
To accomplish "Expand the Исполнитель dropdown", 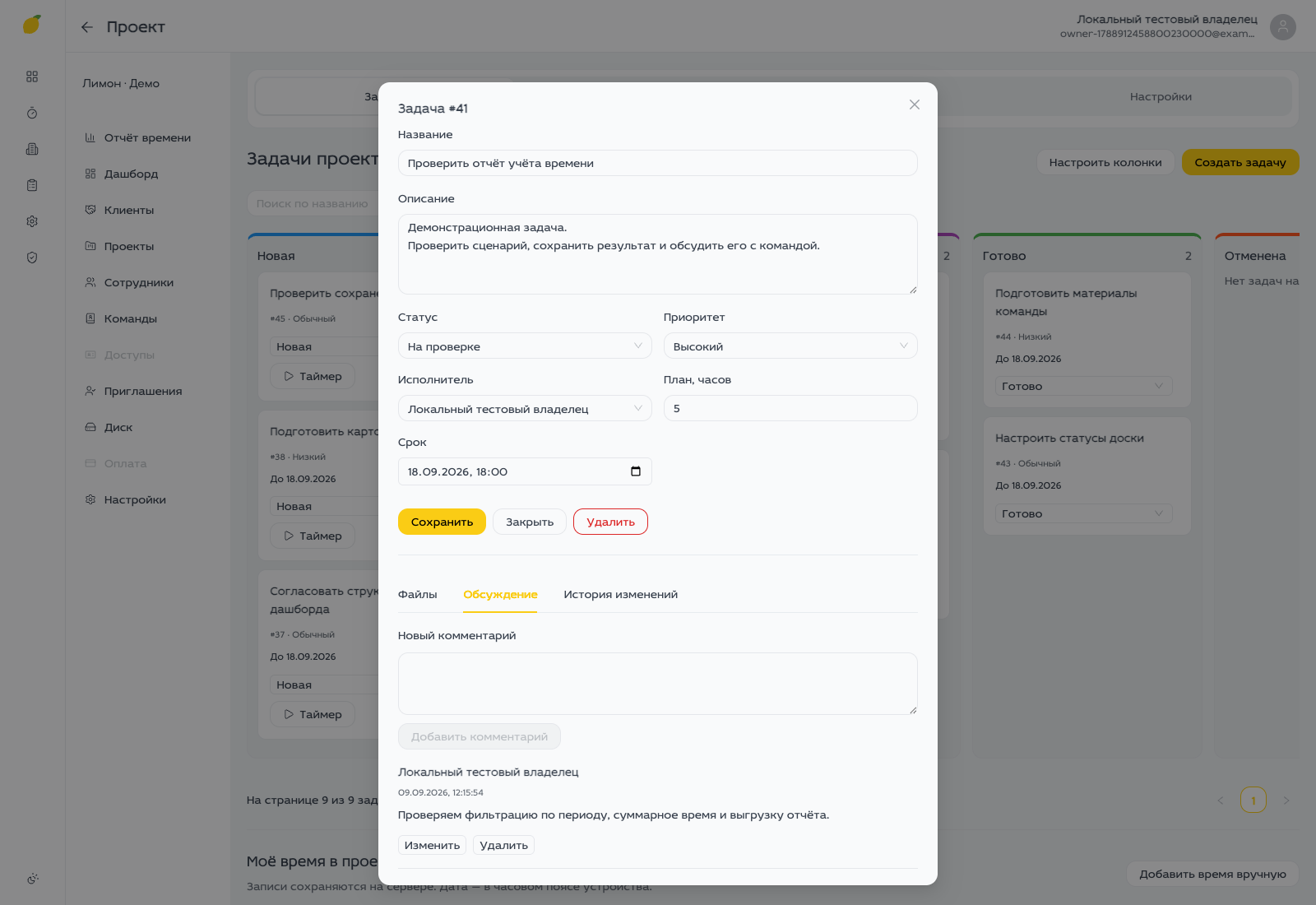I will pyautogui.click(x=525, y=408).
